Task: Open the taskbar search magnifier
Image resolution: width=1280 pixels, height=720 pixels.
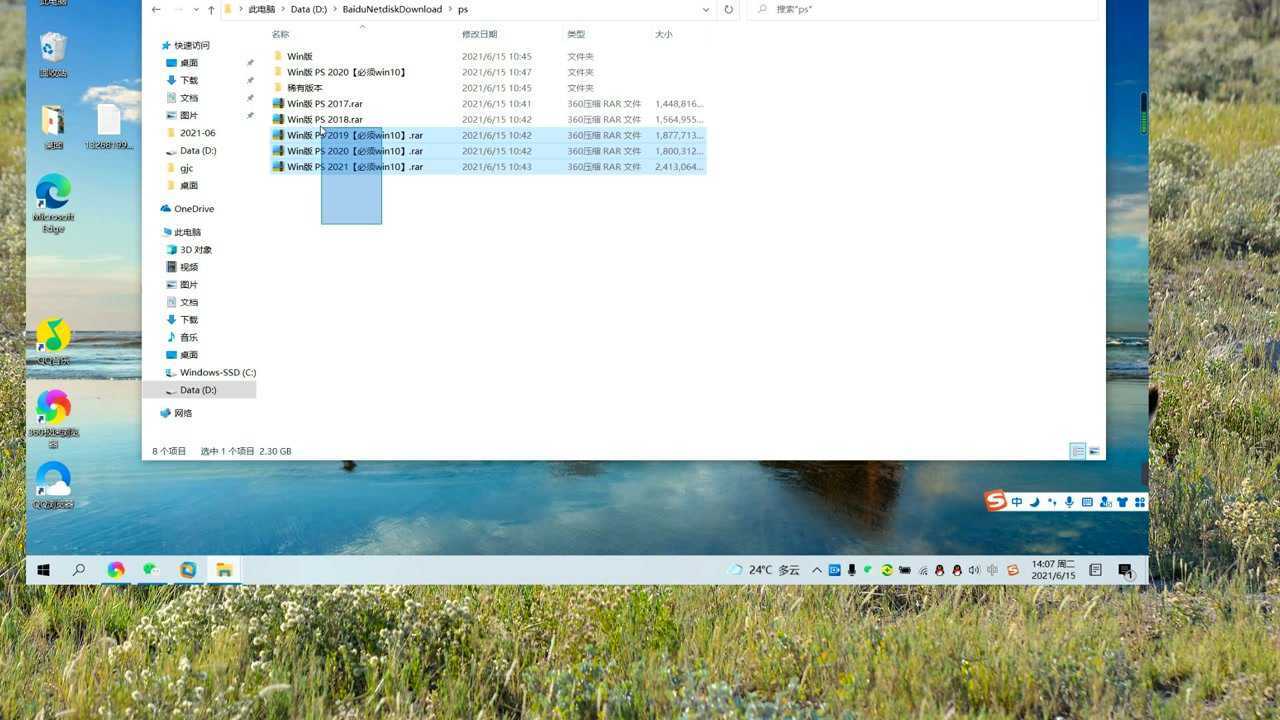Action: click(79, 570)
